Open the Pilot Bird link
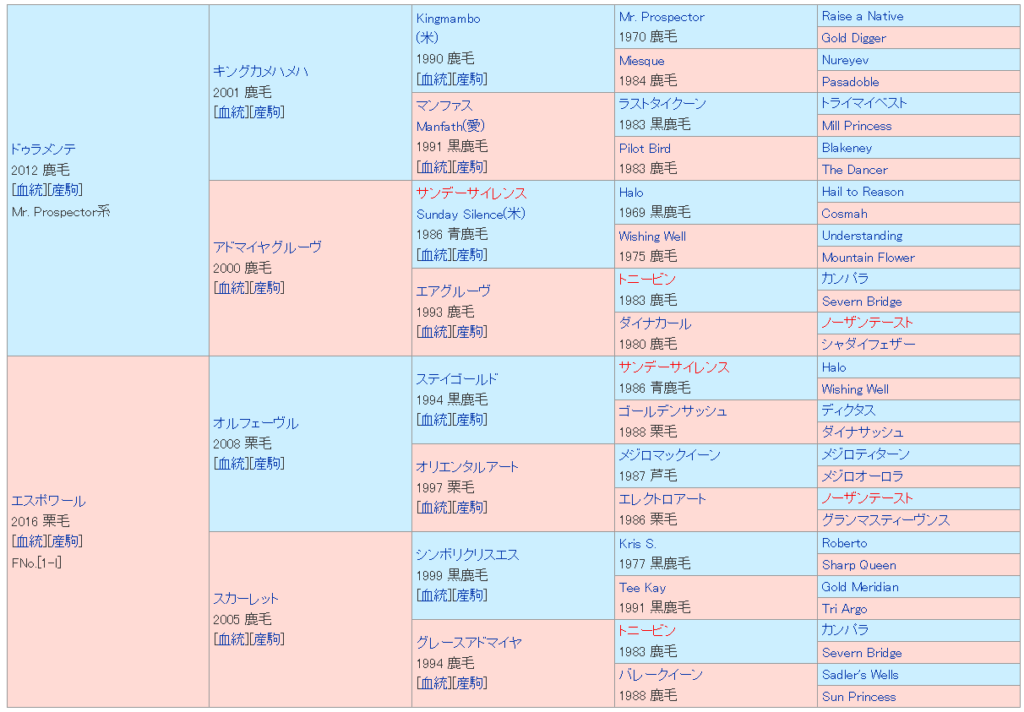Screen dimensions: 1024x712 pyautogui.click(x=645, y=148)
